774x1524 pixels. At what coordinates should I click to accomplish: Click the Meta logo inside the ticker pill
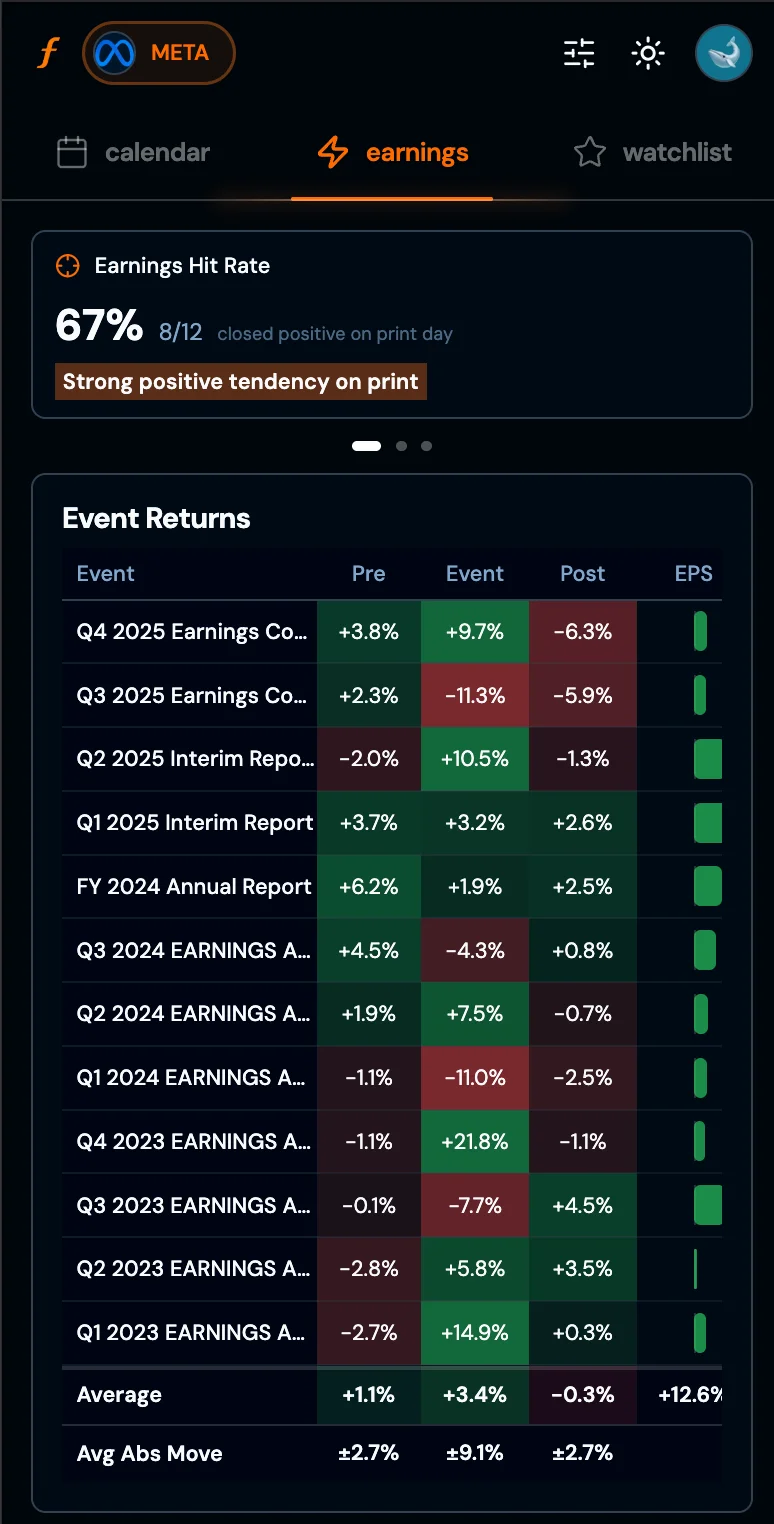pos(113,52)
